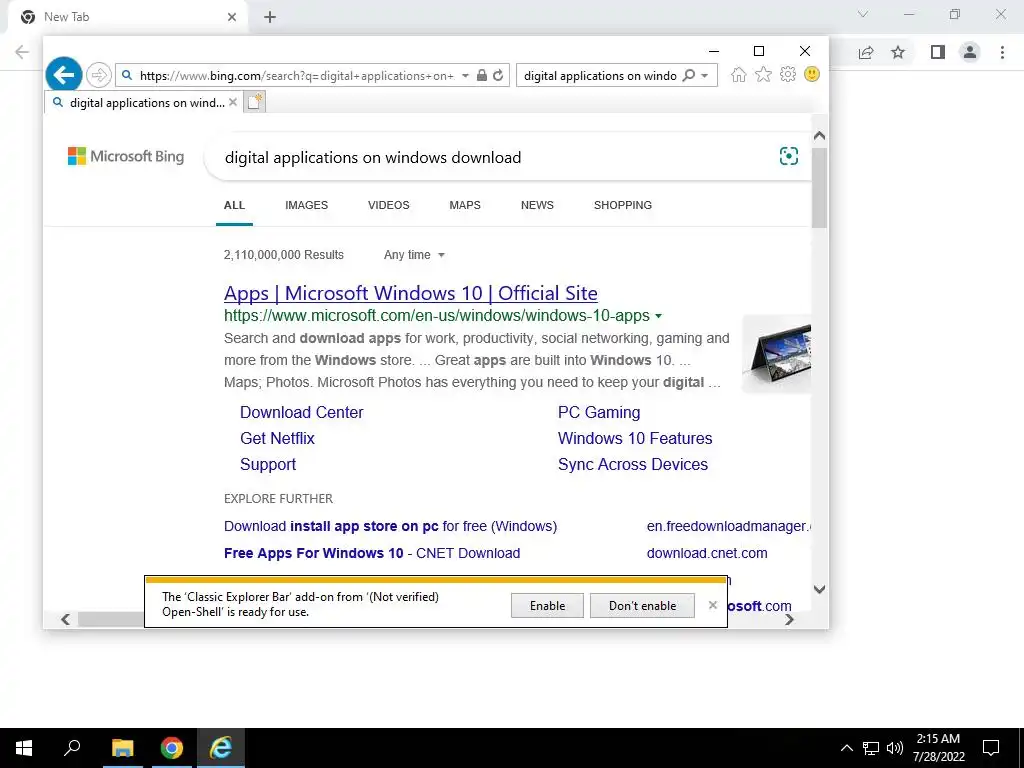The width and height of the screenshot is (1024, 768).
Task: Open the 'Any time' filter dropdown
Action: pos(414,255)
